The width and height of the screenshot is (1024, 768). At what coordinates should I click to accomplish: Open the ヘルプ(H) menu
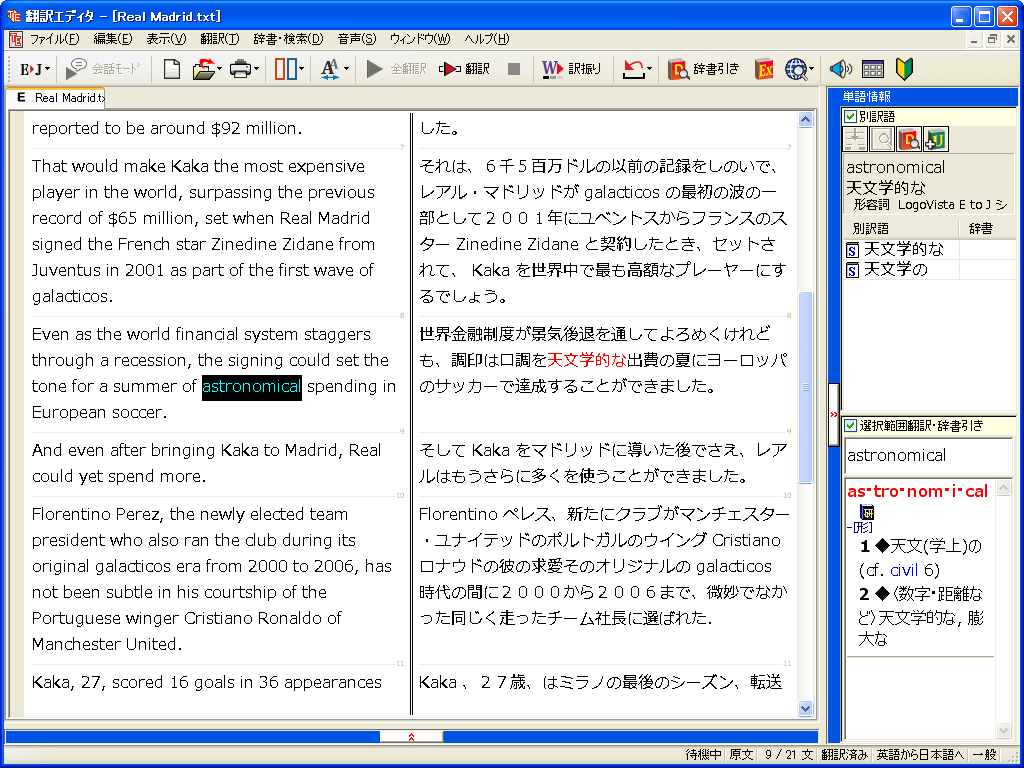tap(487, 39)
